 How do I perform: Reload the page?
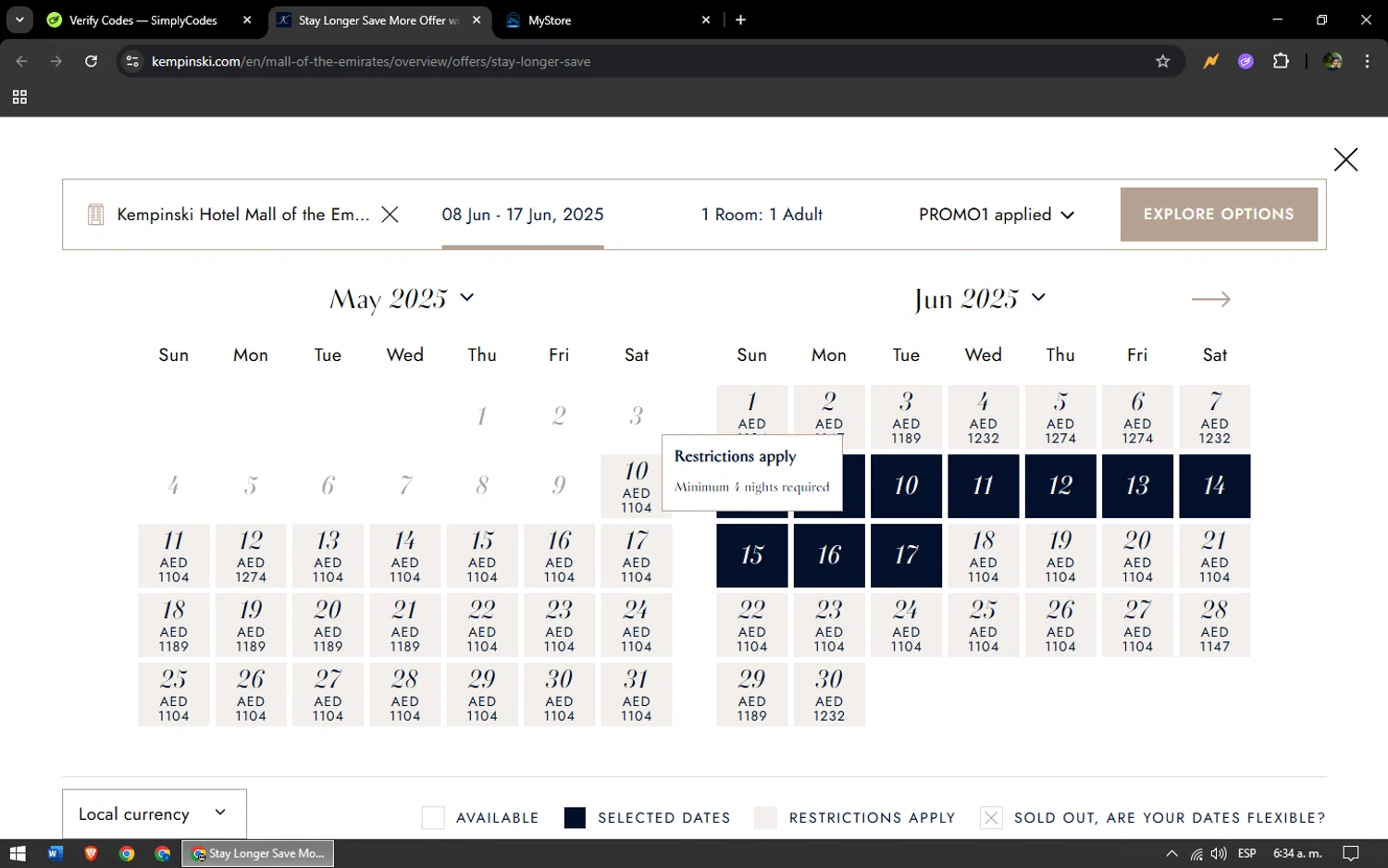(91, 61)
